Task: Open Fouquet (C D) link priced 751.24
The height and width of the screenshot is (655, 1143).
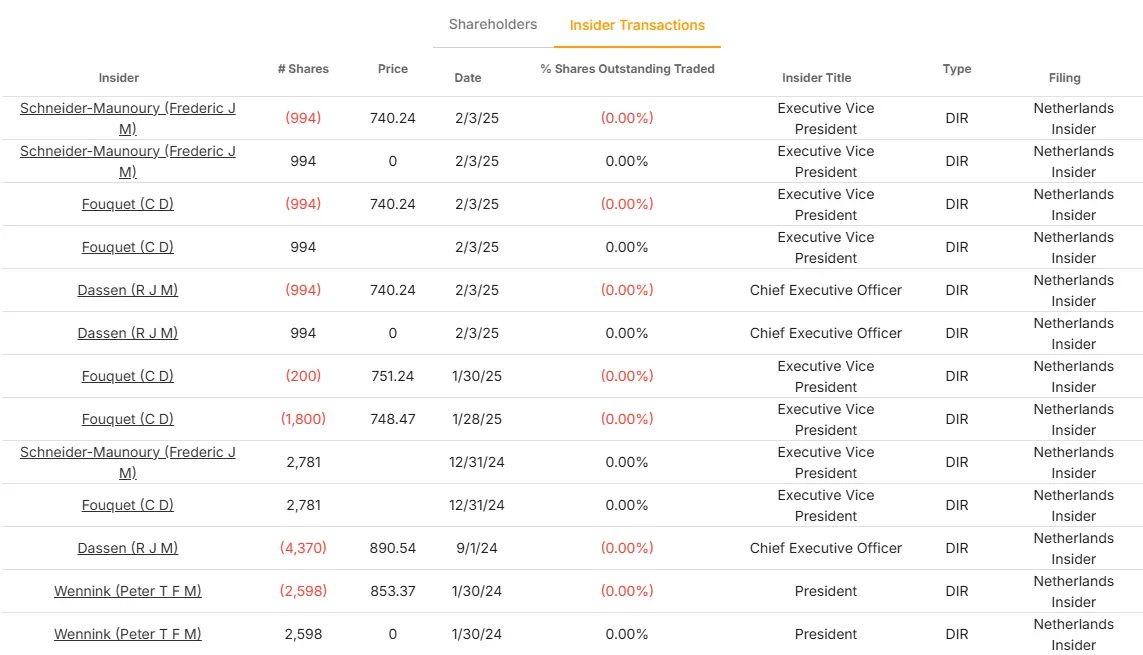Action: pyautogui.click(x=128, y=376)
